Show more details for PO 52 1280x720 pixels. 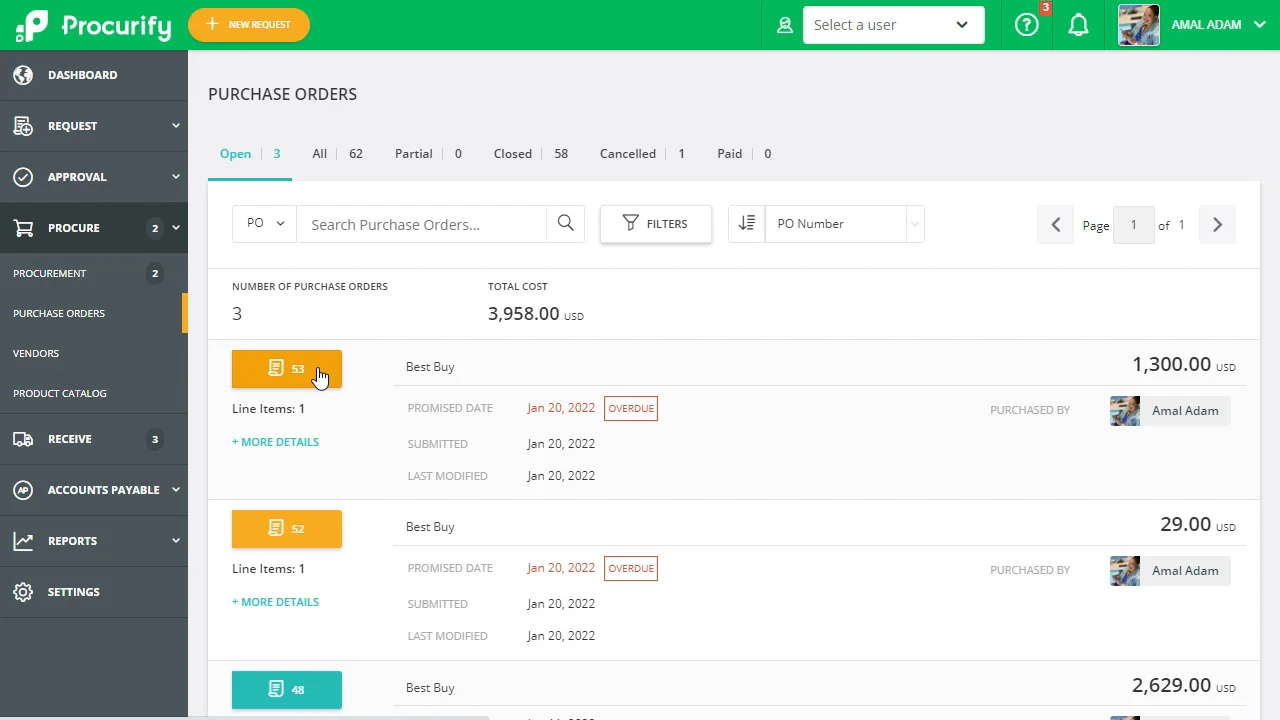pyautogui.click(x=275, y=602)
